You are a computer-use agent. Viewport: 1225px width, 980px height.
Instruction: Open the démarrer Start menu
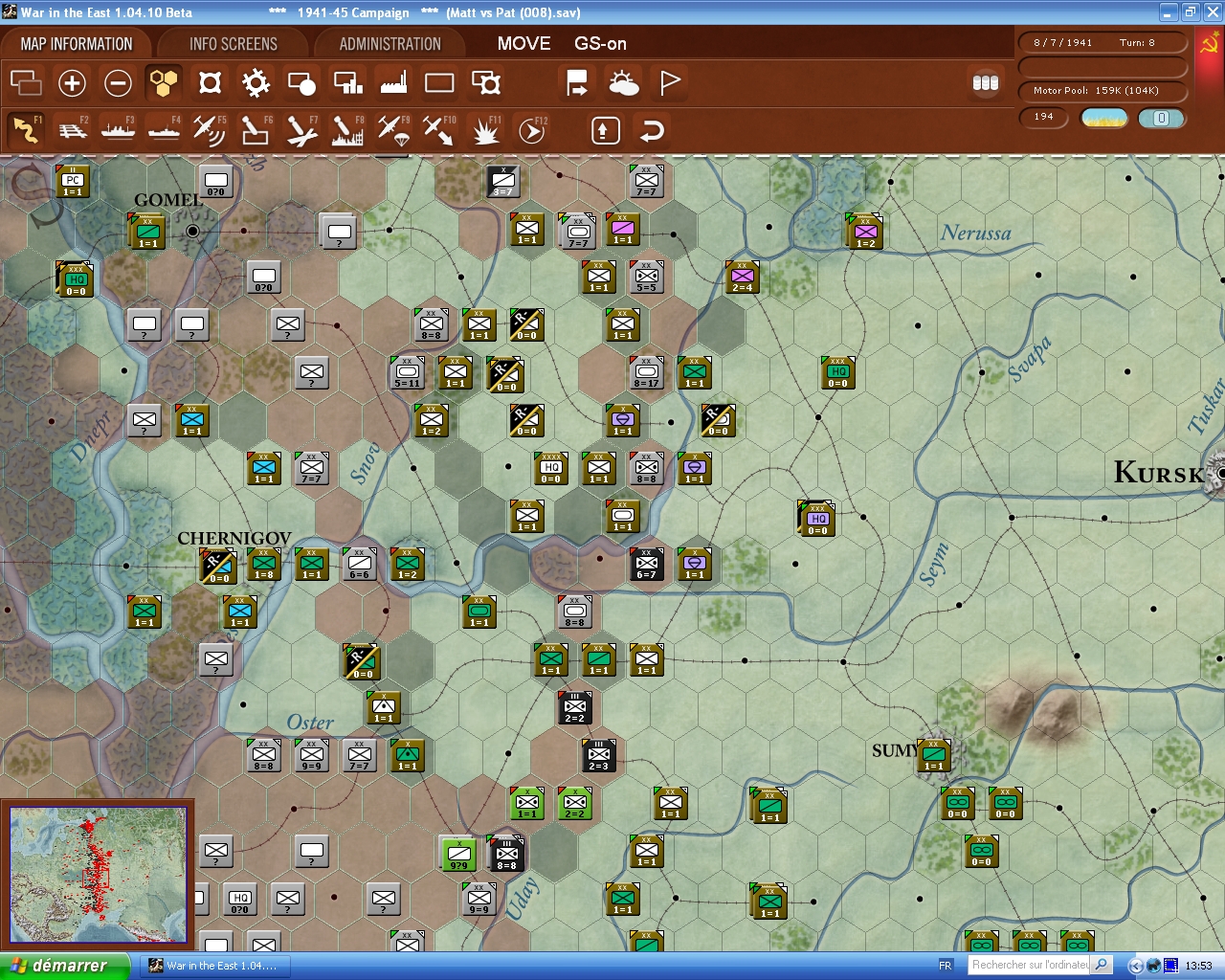(x=65, y=966)
